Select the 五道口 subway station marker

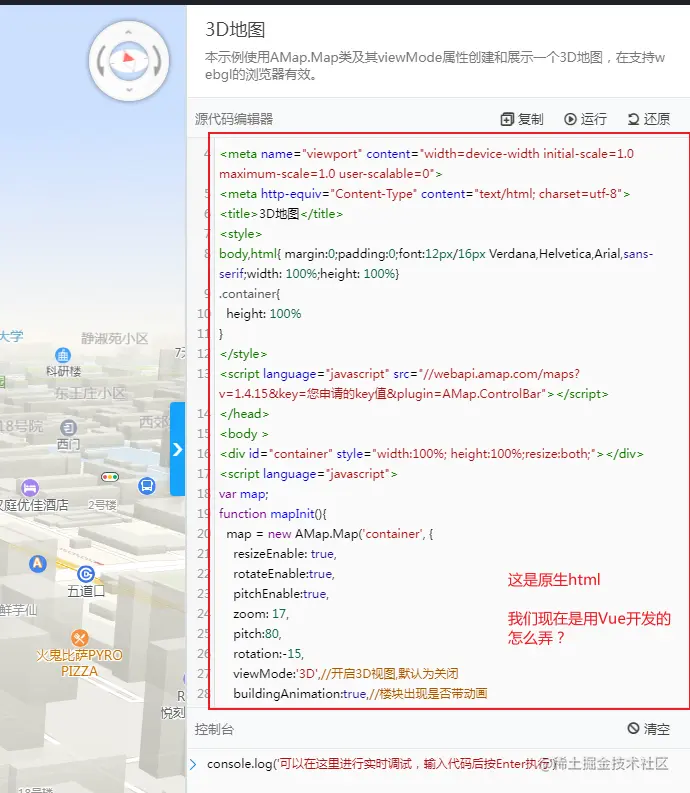[86, 573]
